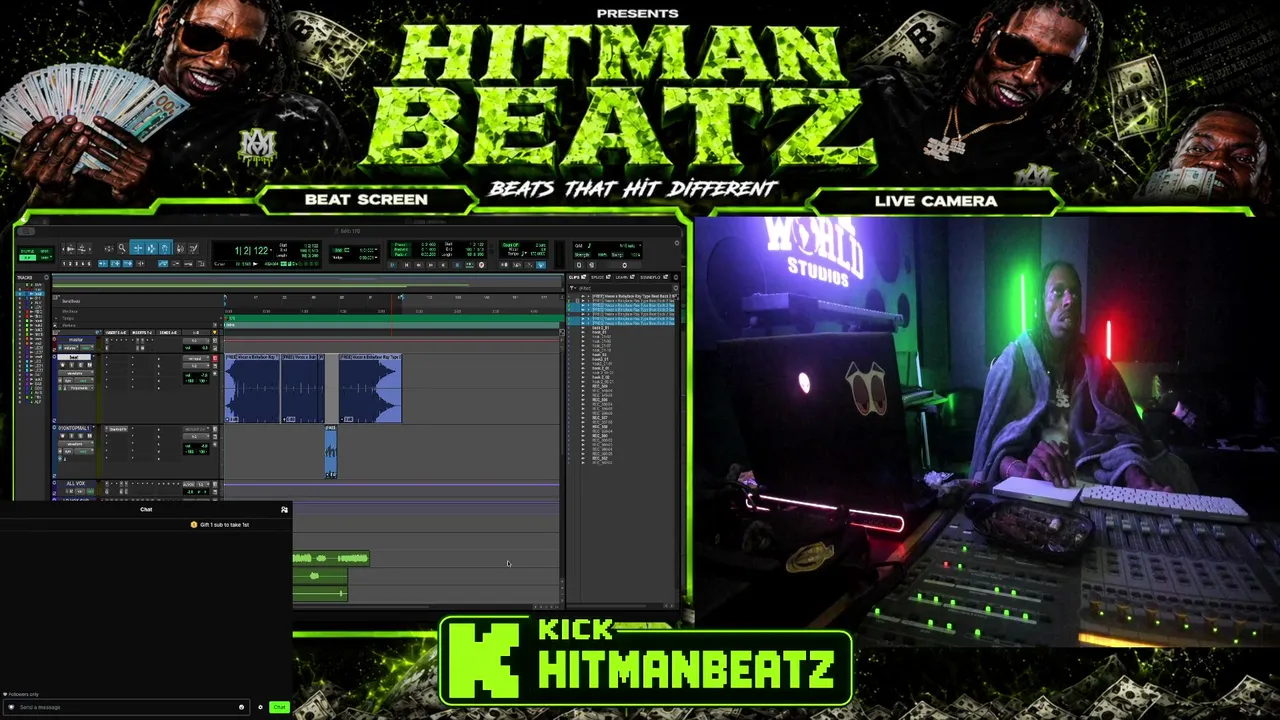Click the Record button in transport
1280x720 pixels.
(x=481, y=265)
